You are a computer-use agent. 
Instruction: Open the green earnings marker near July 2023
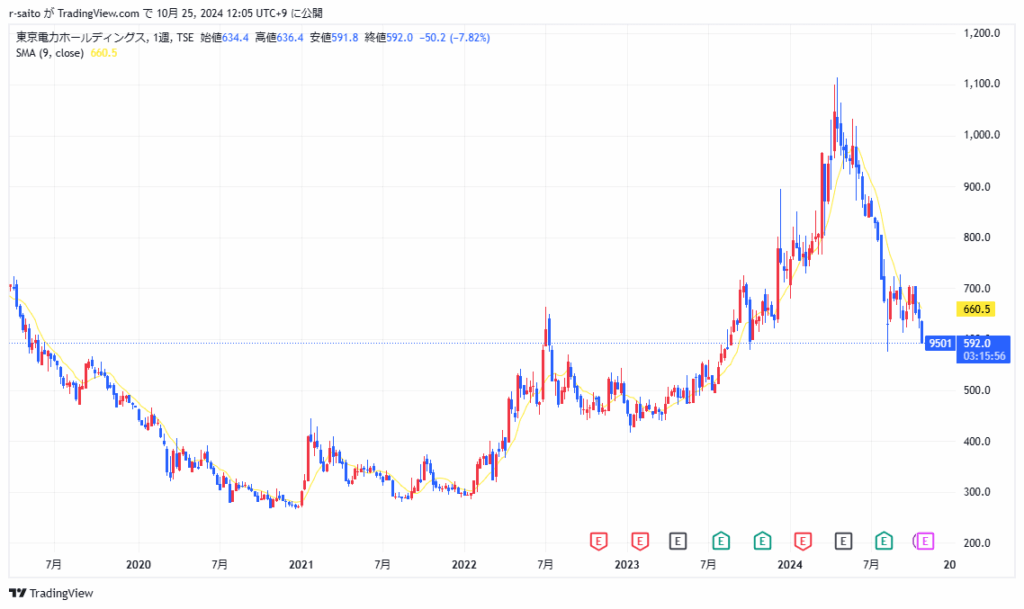click(720, 541)
